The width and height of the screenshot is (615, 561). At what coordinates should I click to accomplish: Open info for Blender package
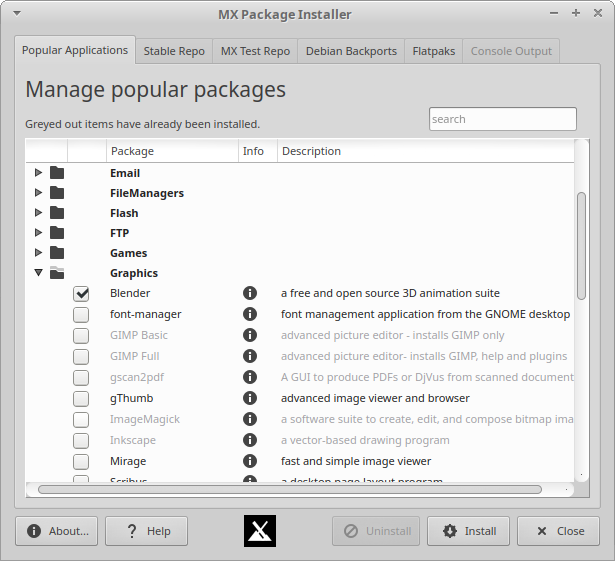pos(250,293)
